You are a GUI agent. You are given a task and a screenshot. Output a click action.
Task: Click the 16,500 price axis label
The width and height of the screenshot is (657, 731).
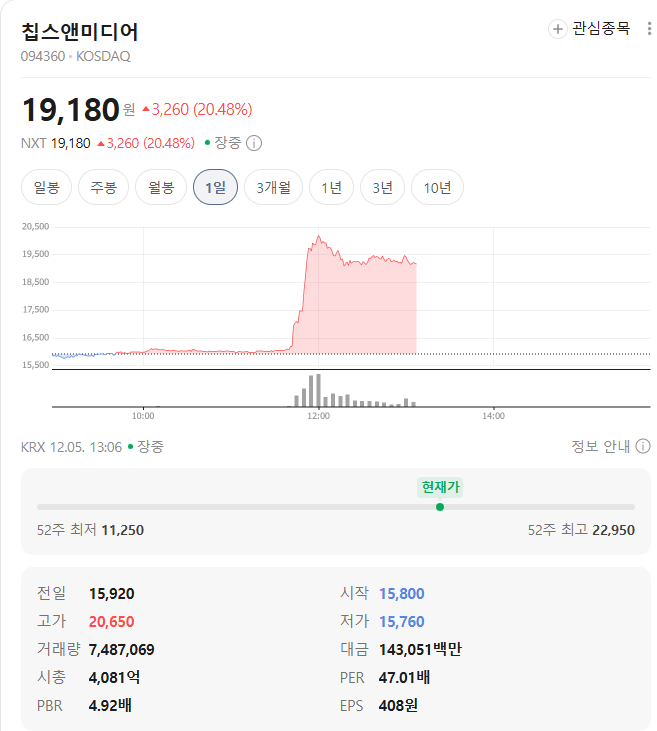tap(35, 338)
